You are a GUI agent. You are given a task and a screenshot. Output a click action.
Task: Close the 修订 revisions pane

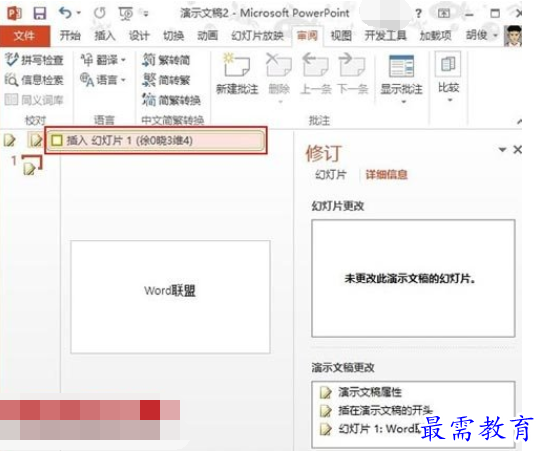(517, 150)
